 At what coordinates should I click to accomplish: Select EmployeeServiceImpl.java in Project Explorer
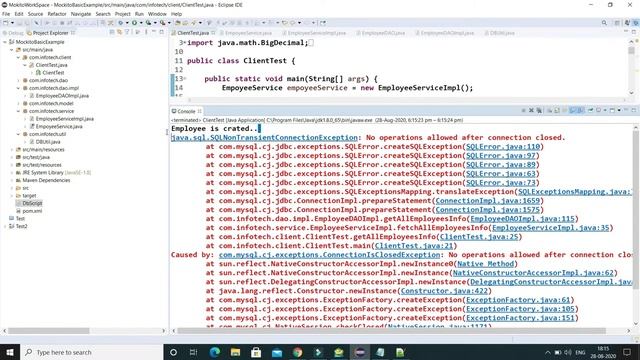pyautogui.click(x=64, y=119)
